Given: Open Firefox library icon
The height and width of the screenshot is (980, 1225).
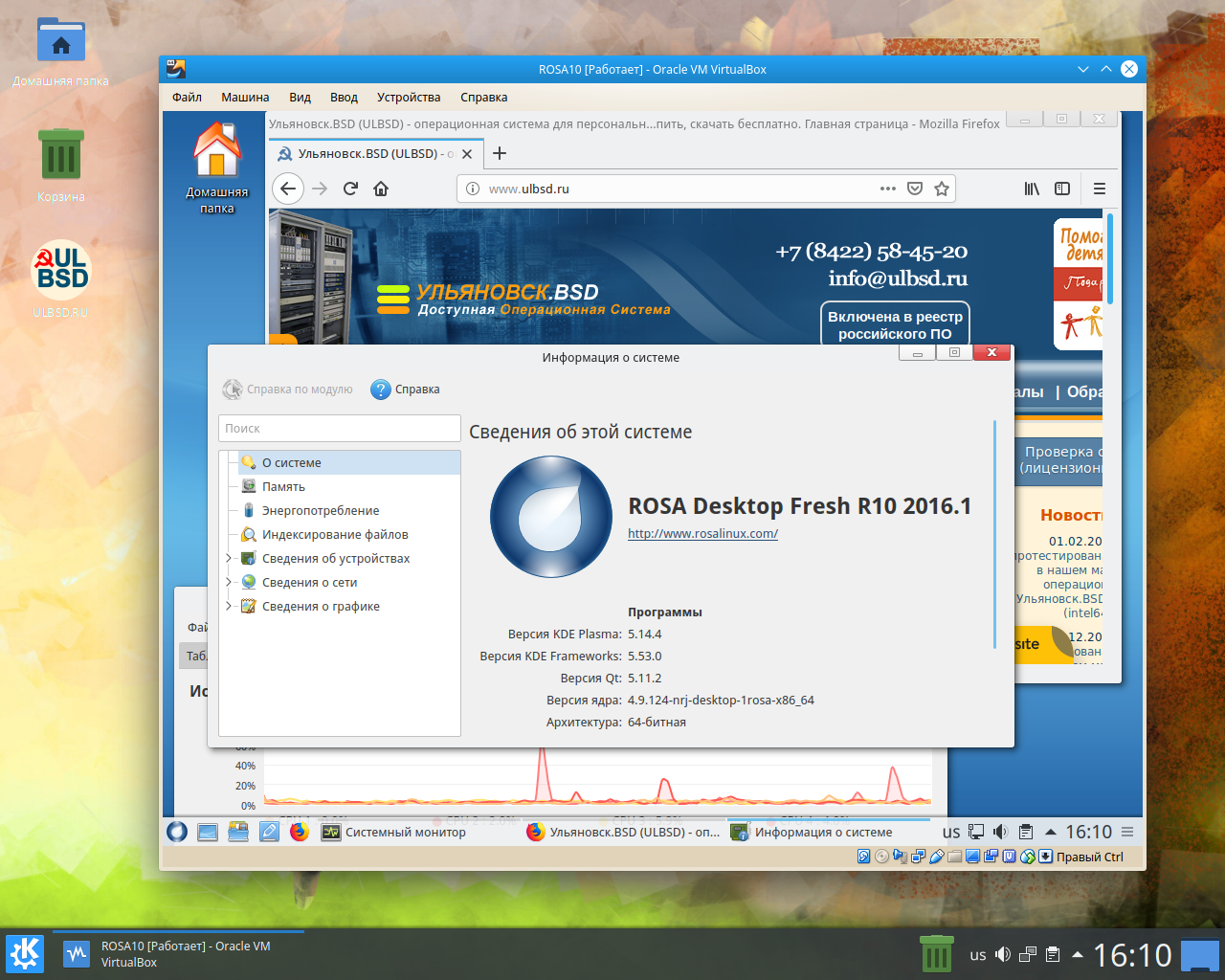Looking at the screenshot, I should 1032,189.
